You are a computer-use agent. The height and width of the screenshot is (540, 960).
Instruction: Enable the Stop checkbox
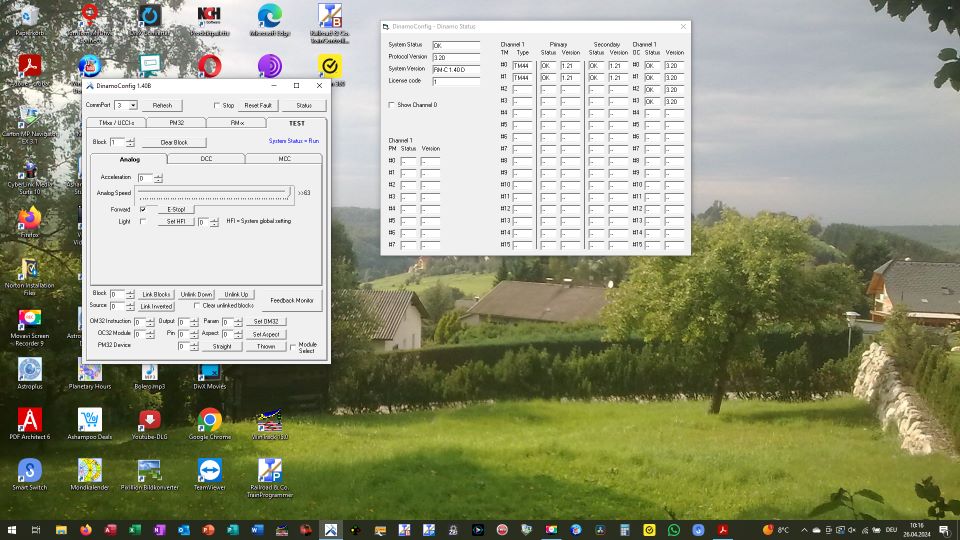click(217, 105)
